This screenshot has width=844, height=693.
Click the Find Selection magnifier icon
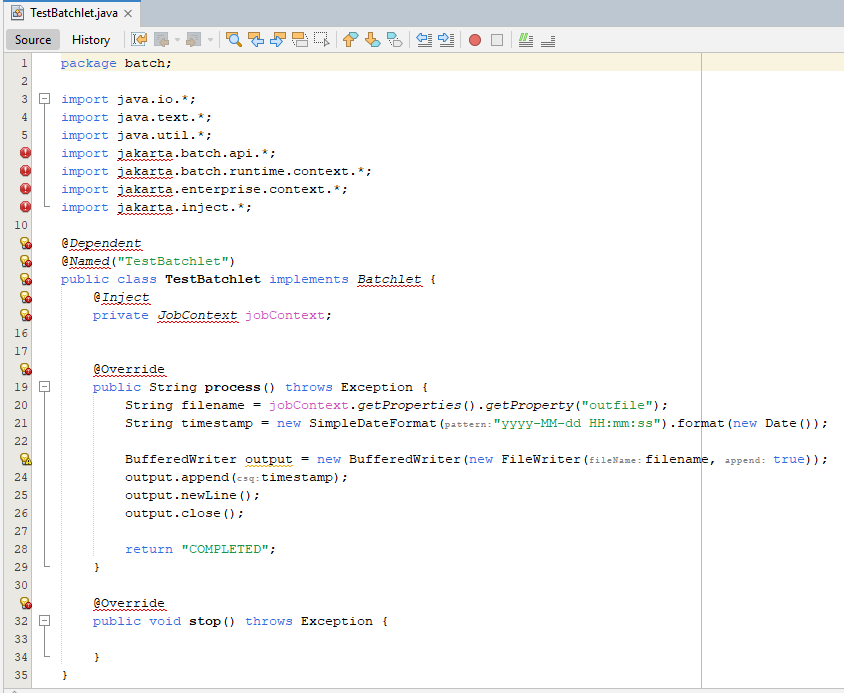[233, 40]
